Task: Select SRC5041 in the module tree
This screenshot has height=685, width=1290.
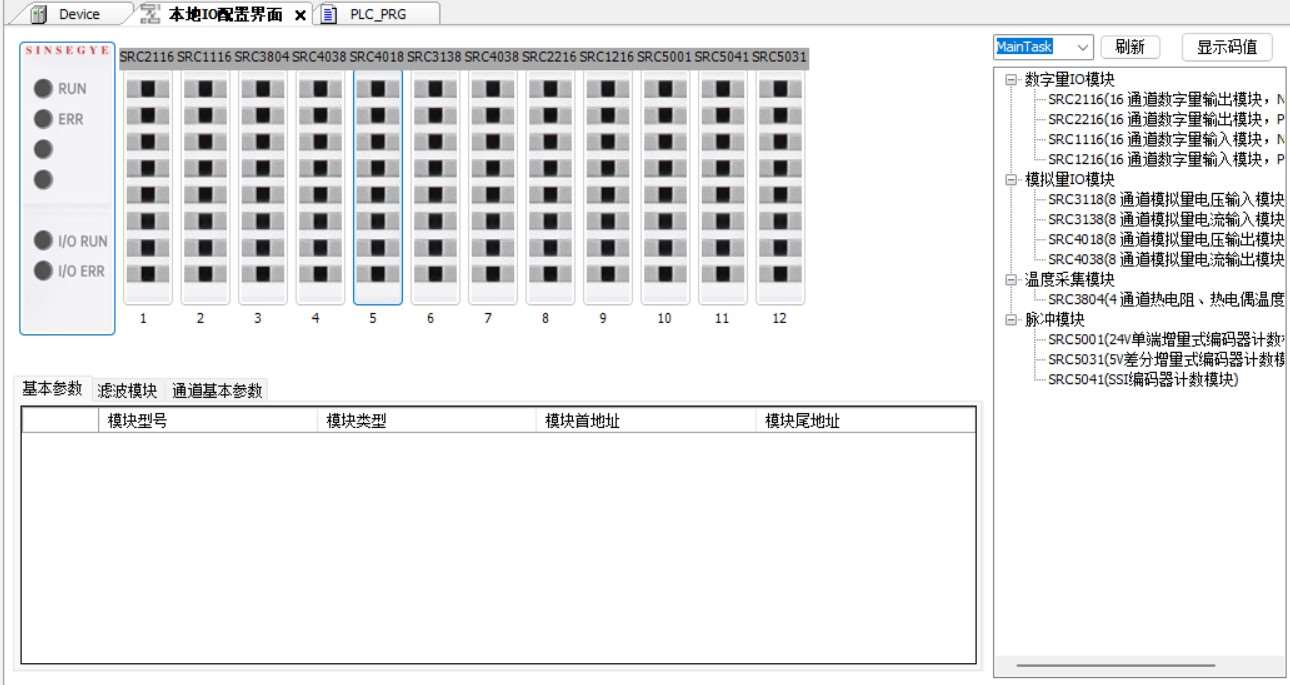Action: click(1143, 379)
